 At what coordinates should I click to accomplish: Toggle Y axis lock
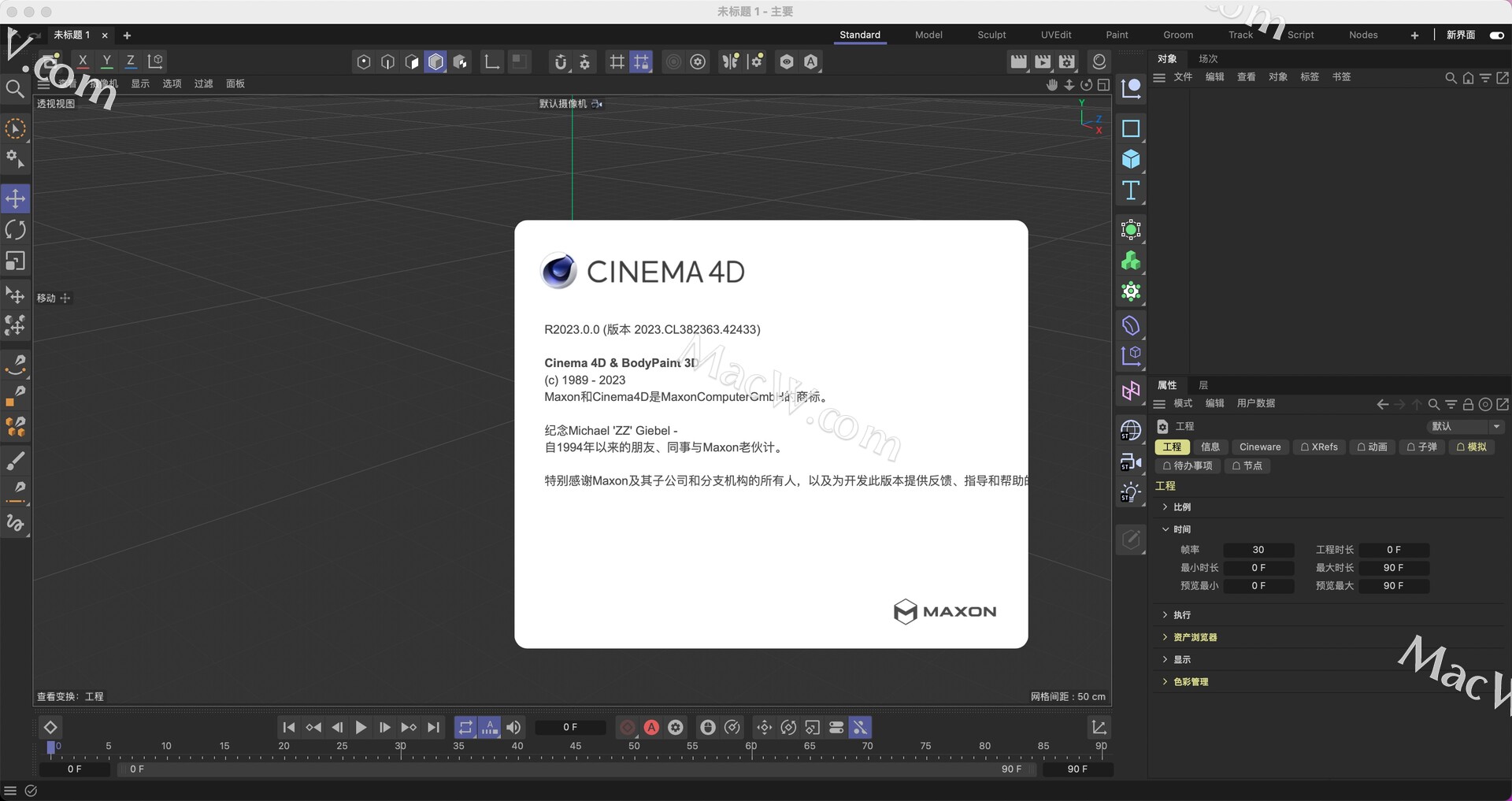coord(107,61)
